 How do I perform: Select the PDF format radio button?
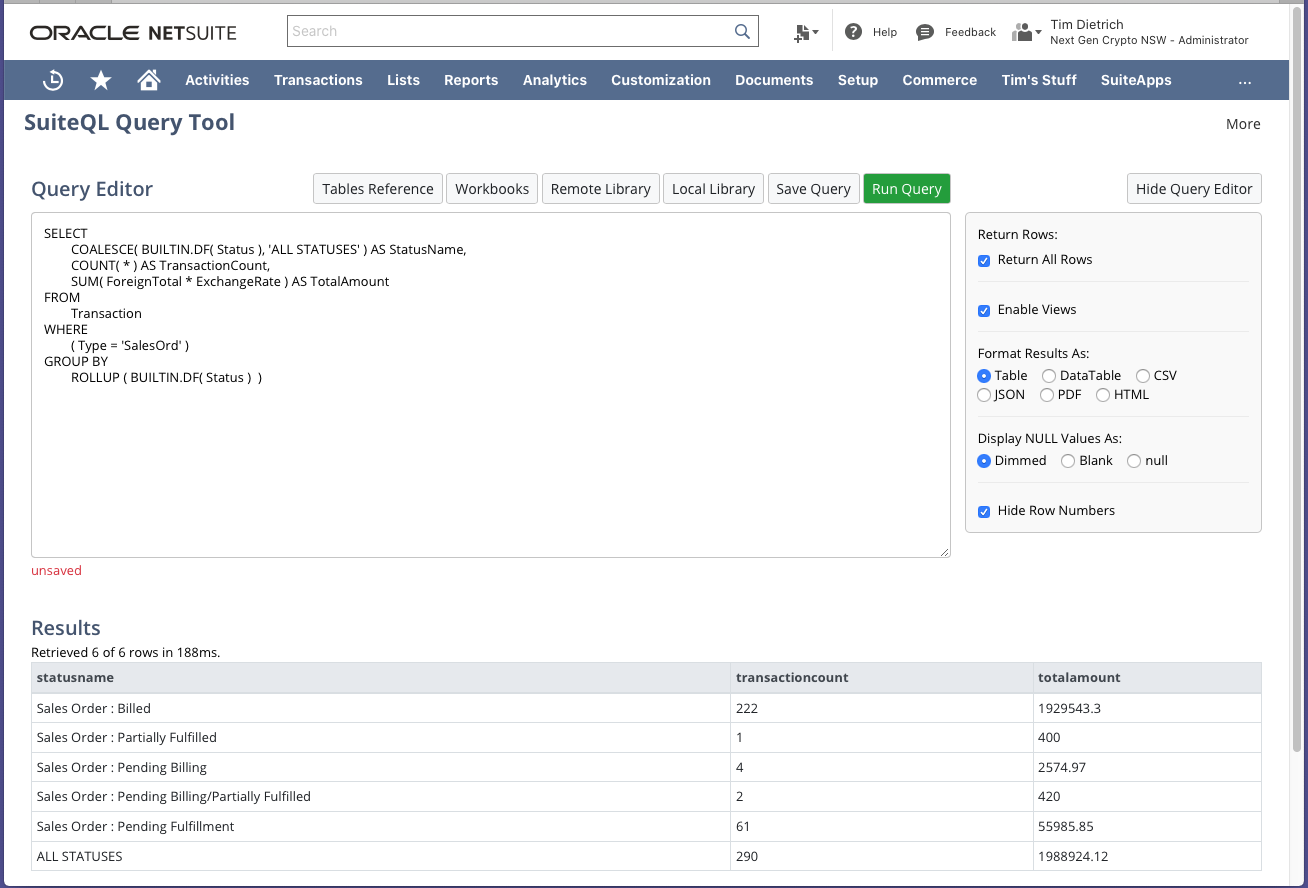[x=1047, y=395]
